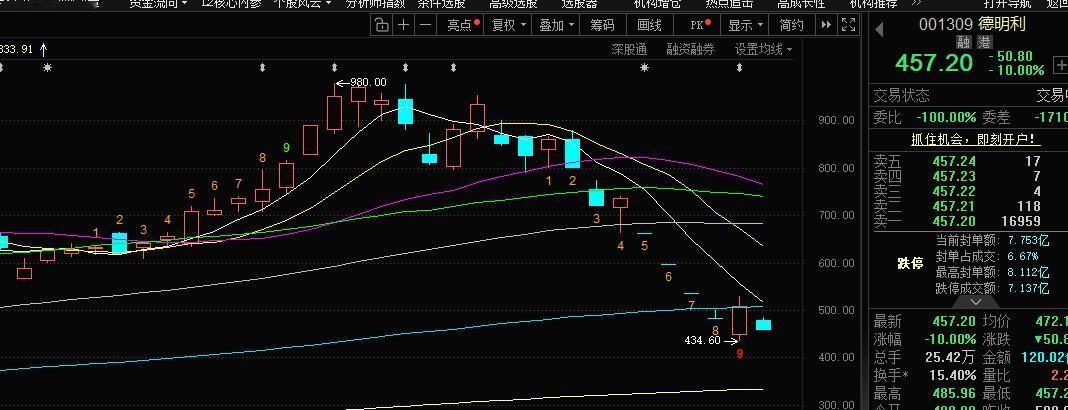Toggle 深股通 overlay
Screen dimensions: 1068x410
[x=629, y=49]
